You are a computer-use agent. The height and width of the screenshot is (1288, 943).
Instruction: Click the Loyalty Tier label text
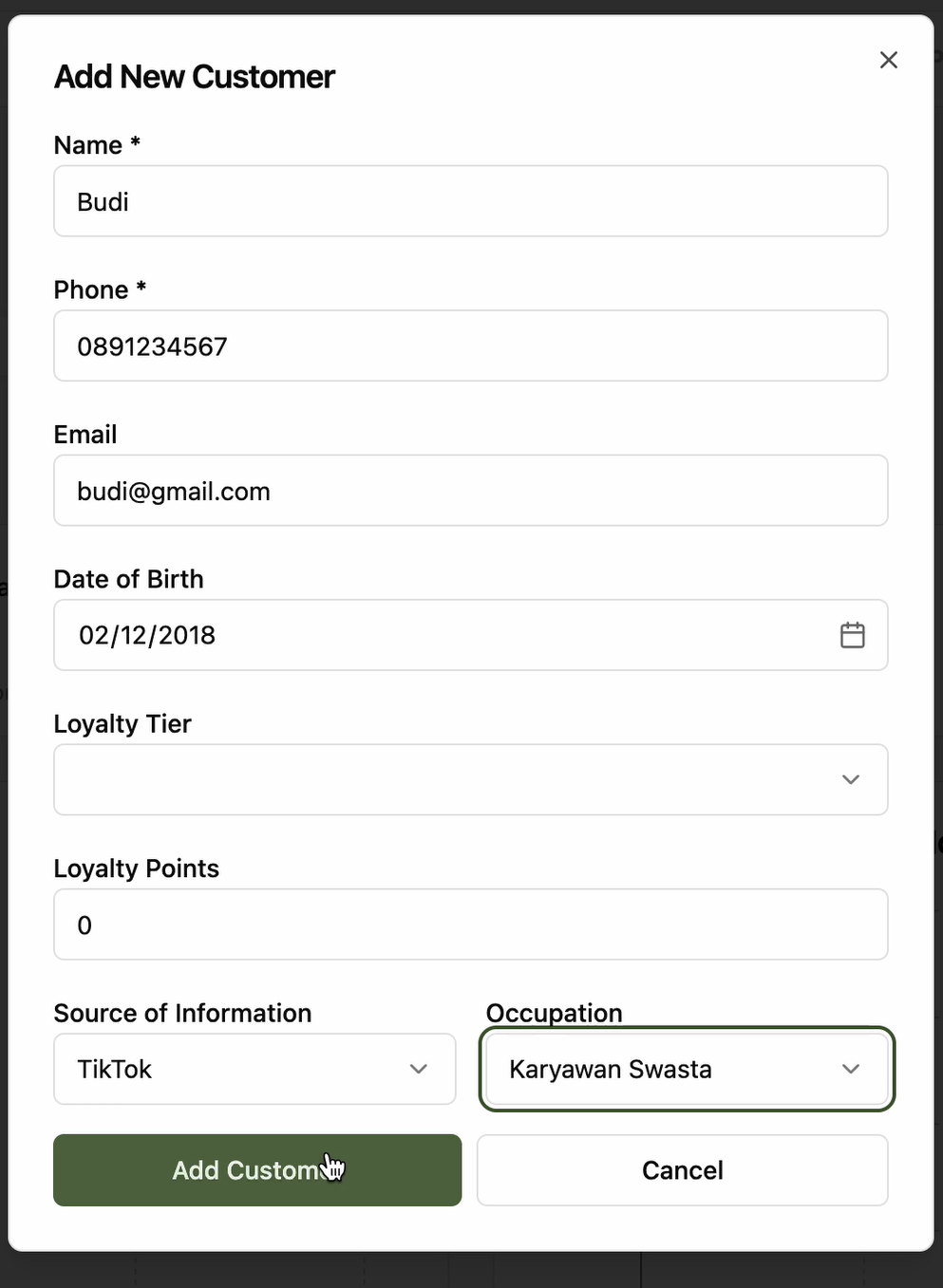click(123, 724)
